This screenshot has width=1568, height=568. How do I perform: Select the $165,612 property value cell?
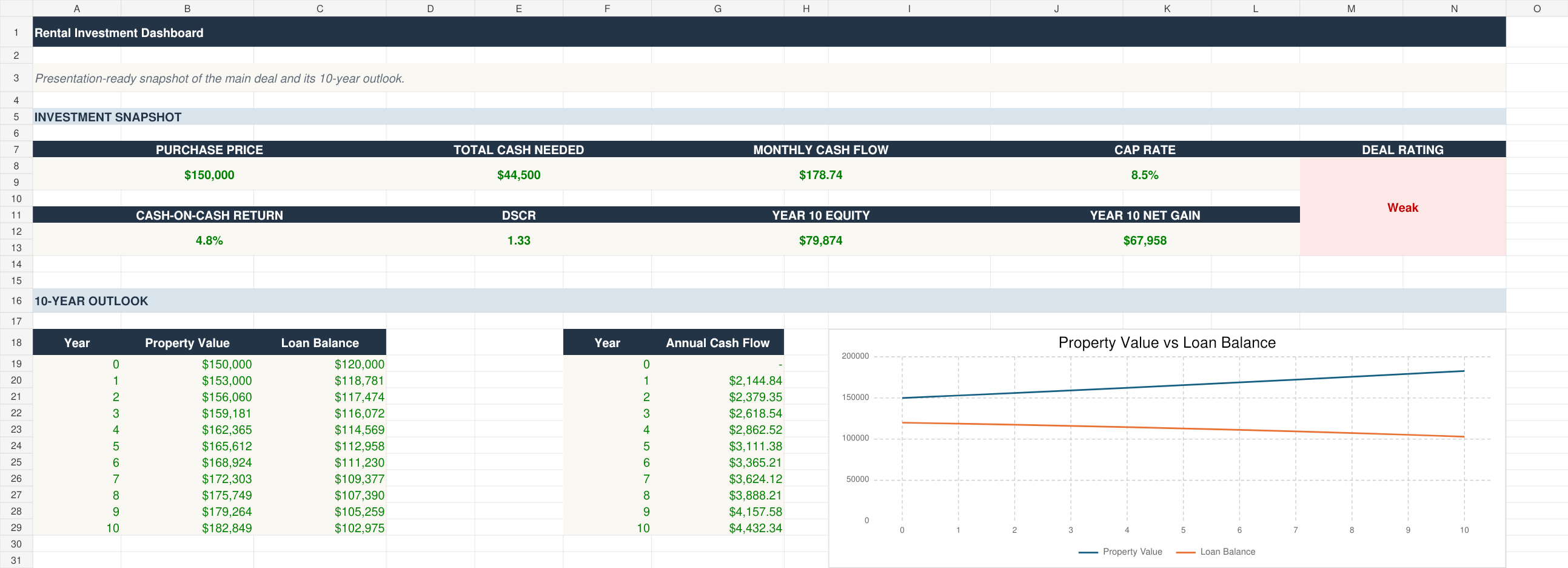tap(187, 446)
